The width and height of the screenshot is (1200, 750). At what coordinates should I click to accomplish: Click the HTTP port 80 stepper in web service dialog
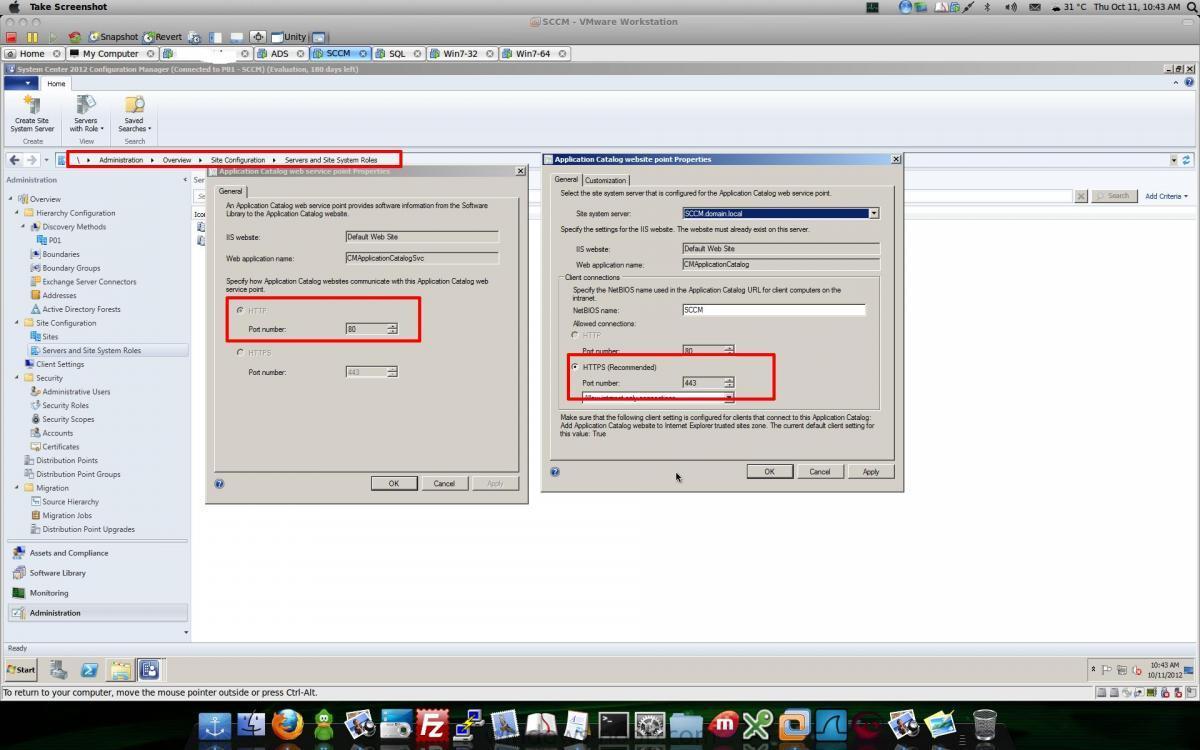[392, 329]
